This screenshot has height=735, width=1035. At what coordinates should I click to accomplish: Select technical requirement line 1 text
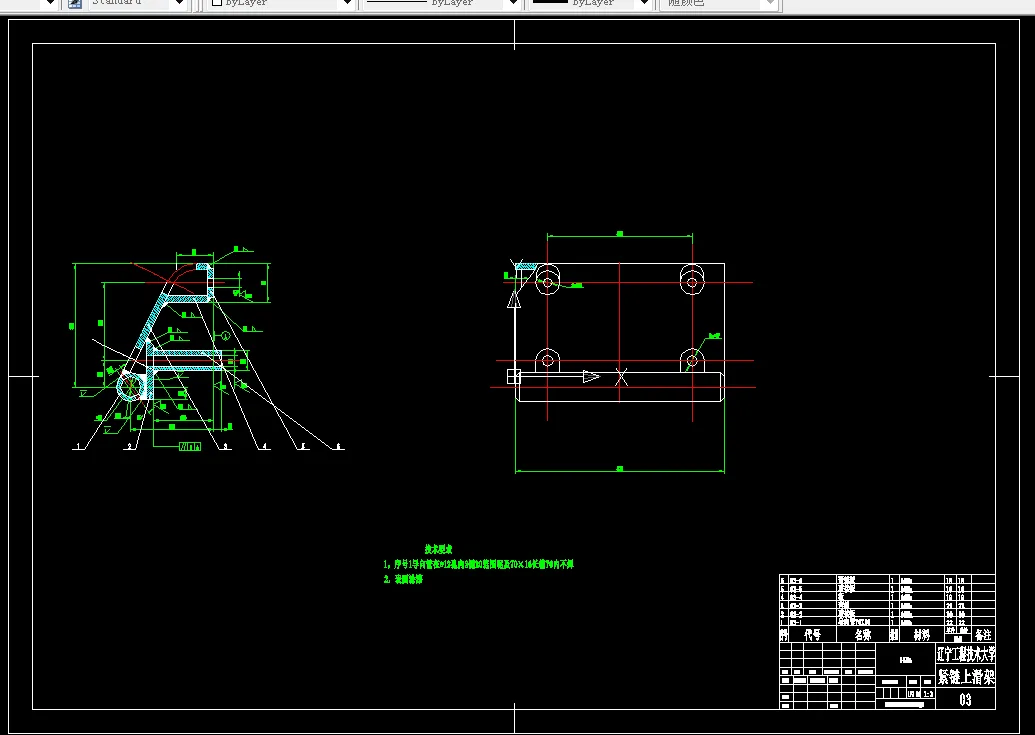point(479,565)
